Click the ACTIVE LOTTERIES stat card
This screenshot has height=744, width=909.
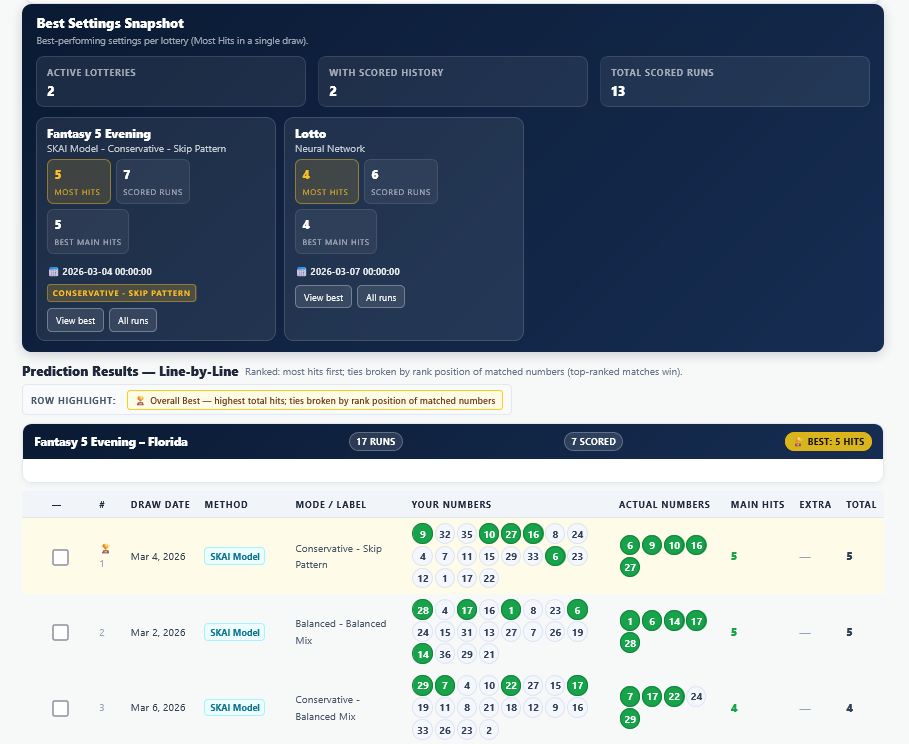[x=170, y=81]
